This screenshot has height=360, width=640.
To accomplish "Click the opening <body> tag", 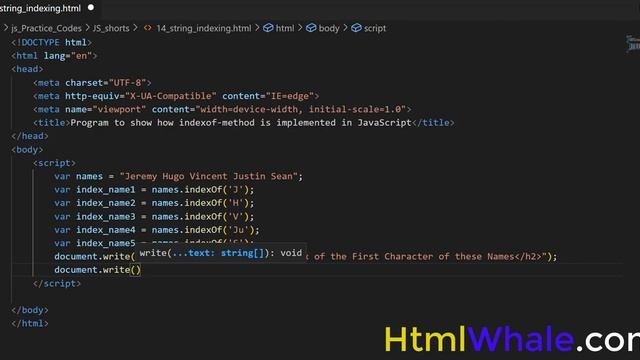I will coord(27,150).
